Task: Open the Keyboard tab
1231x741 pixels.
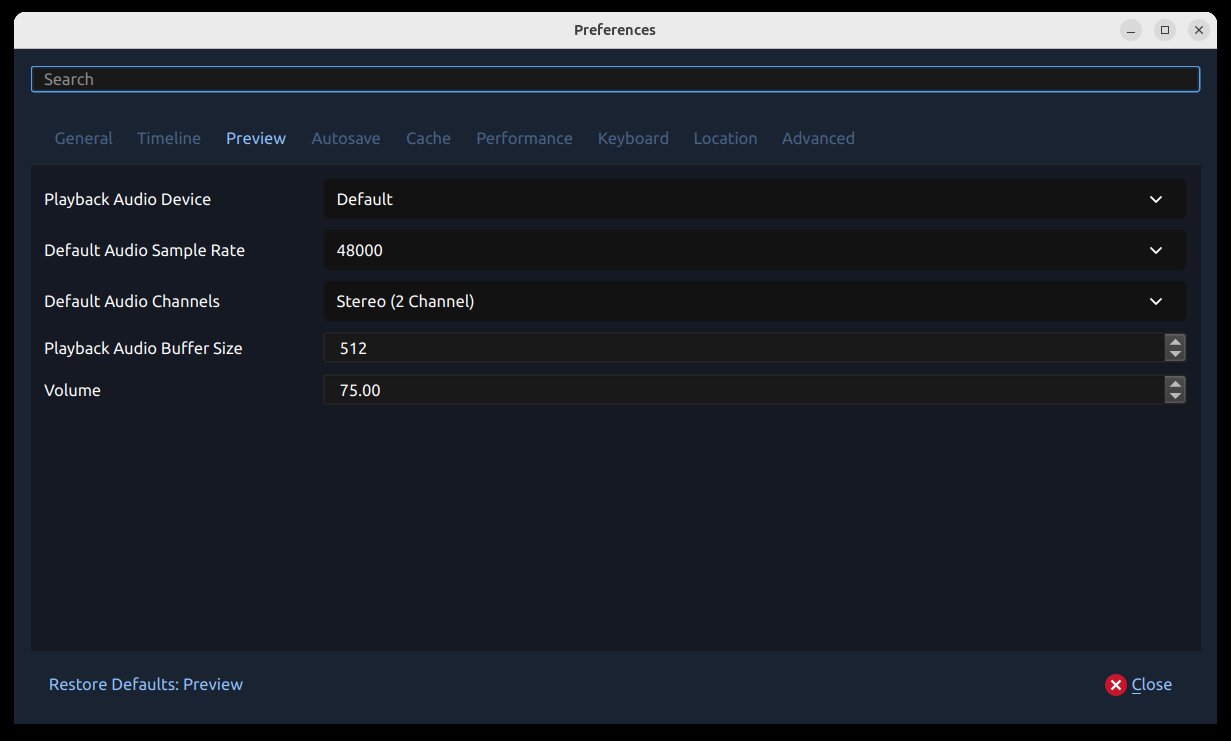Action: [633, 138]
